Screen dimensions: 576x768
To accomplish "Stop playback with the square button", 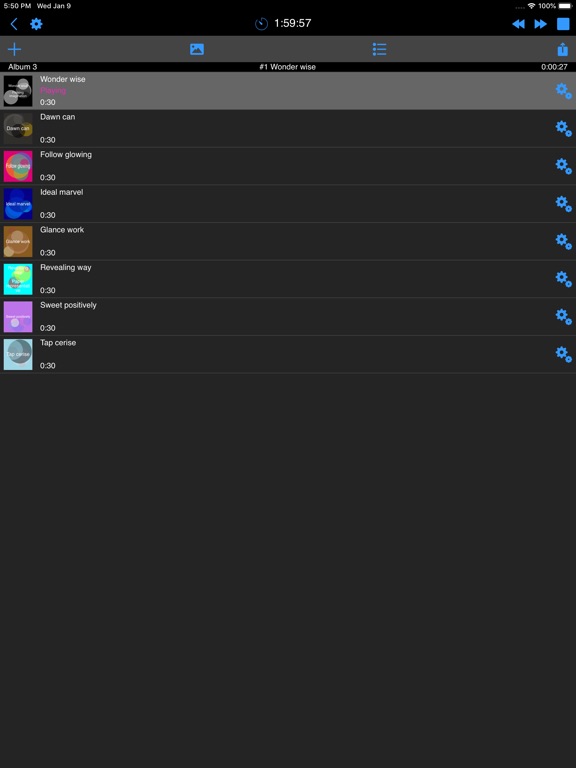I will [x=563, y=24].
